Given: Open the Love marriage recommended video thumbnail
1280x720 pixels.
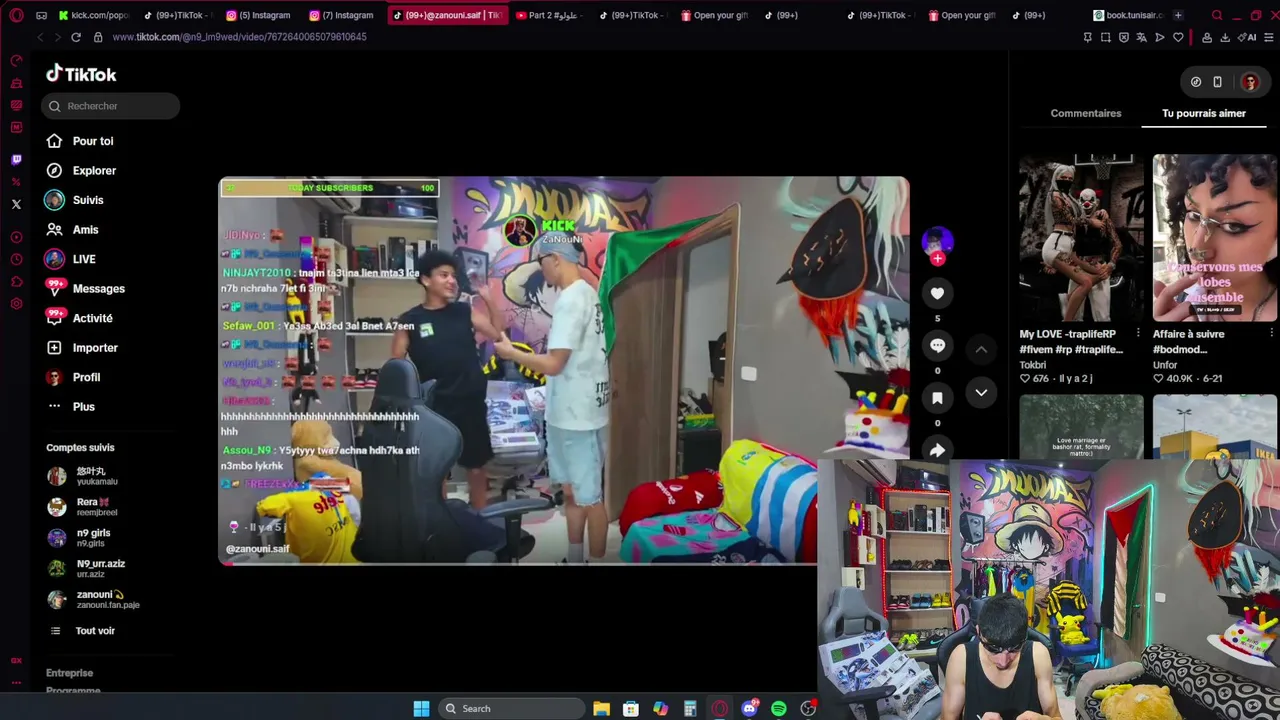Looking at the screenshot, I should pos(1081,427).
